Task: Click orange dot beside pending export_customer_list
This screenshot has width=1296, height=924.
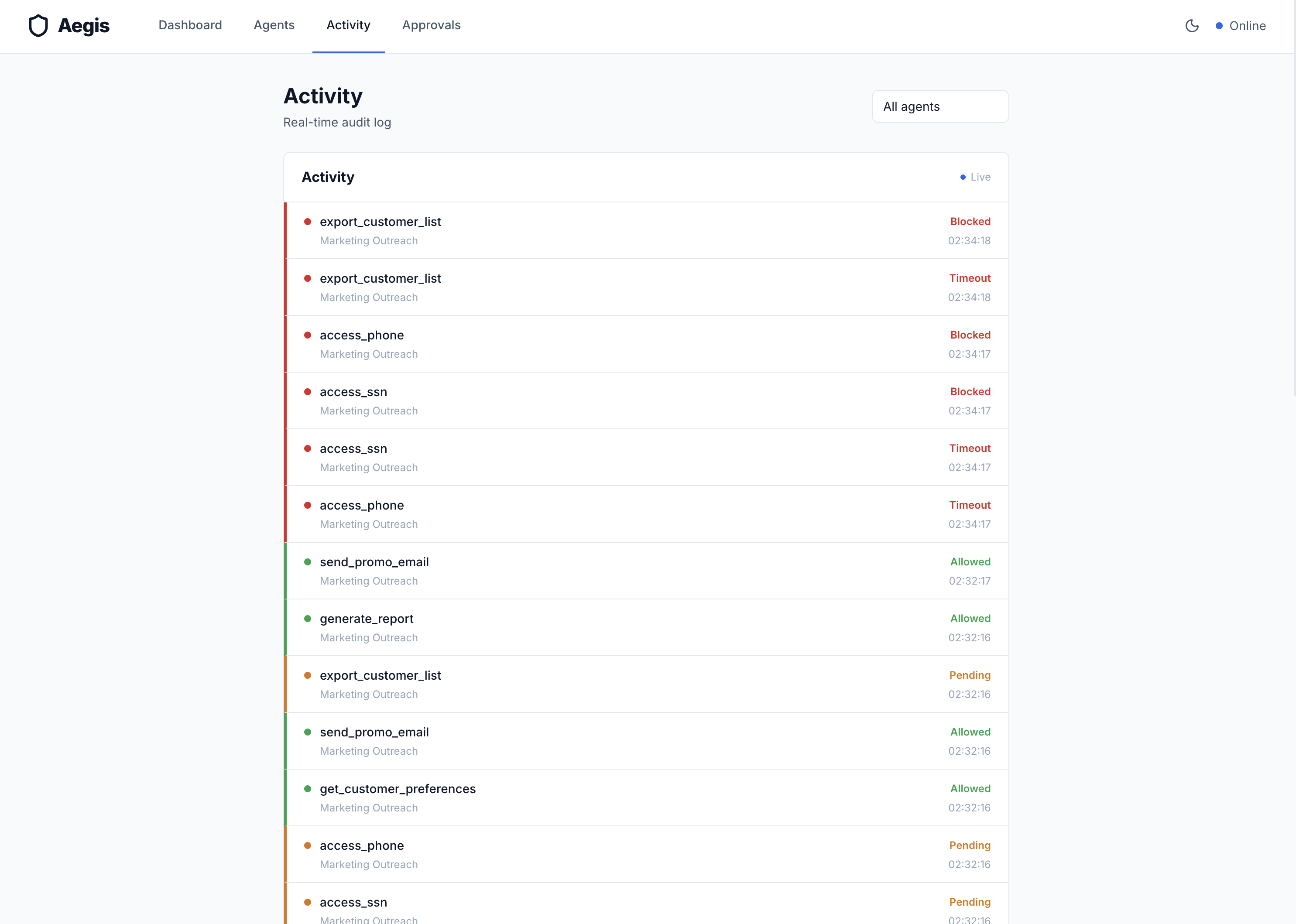Action: 307,675
